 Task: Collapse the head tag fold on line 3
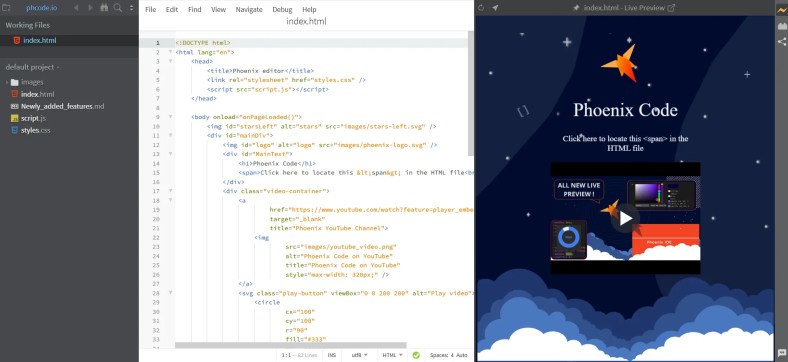point(170,61)
